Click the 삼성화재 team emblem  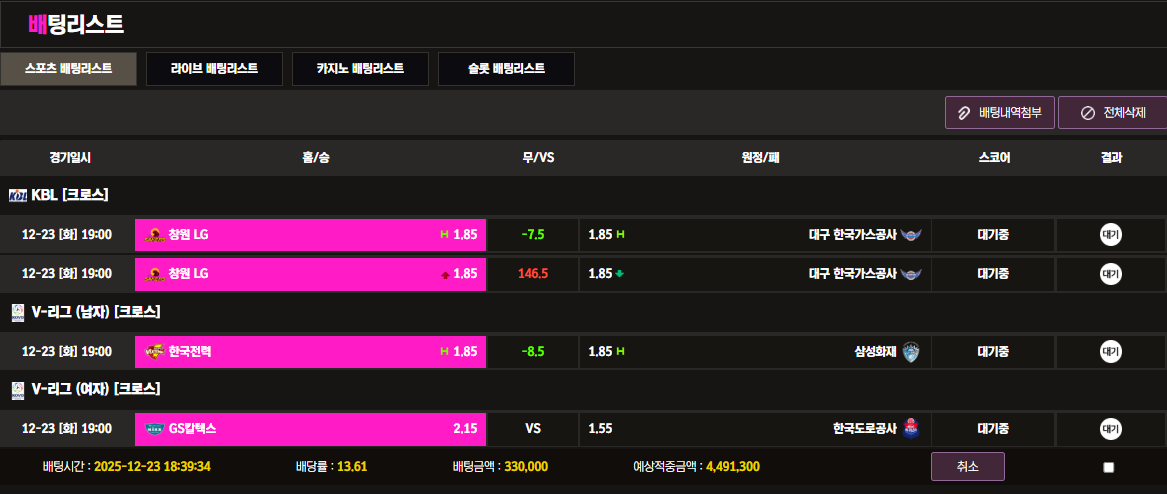pos(910,351)
